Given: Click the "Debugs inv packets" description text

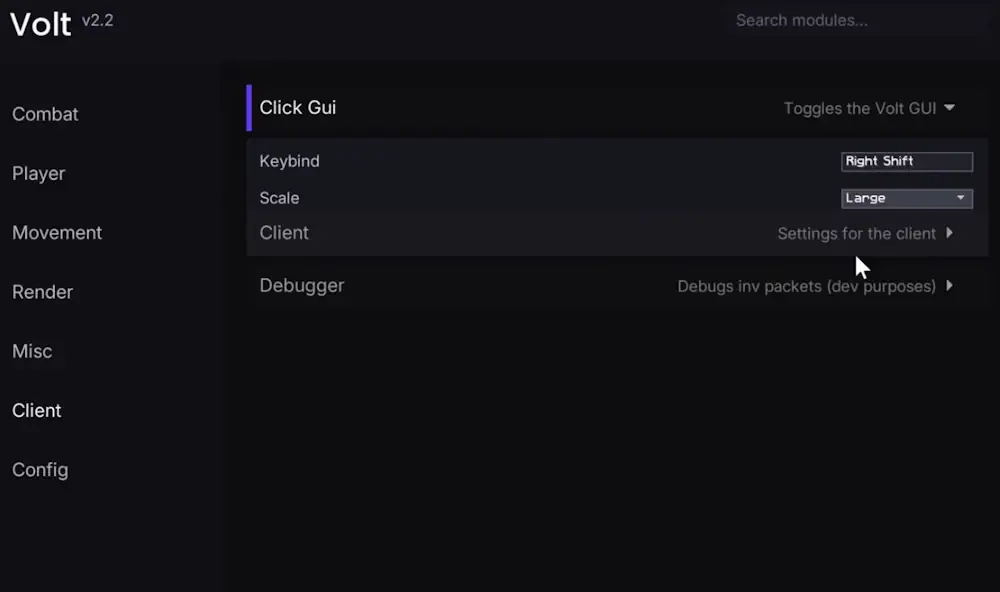Looking at the screenshot, I should pos(806,286).
